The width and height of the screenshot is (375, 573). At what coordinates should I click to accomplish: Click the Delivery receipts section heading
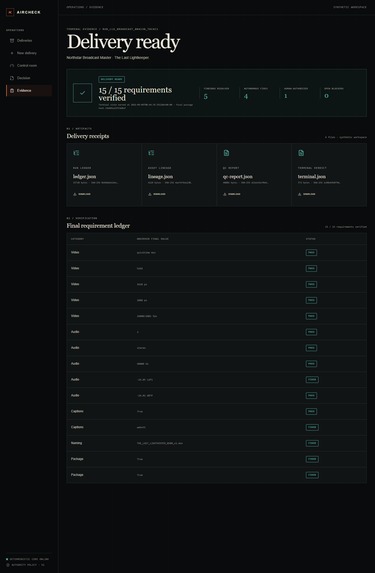pyautogui.click(x=88, y=136)
